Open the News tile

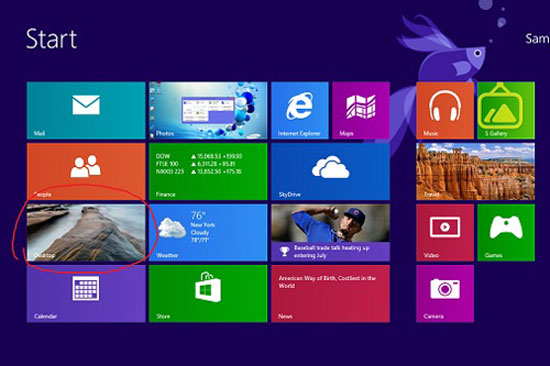point(330,294)
